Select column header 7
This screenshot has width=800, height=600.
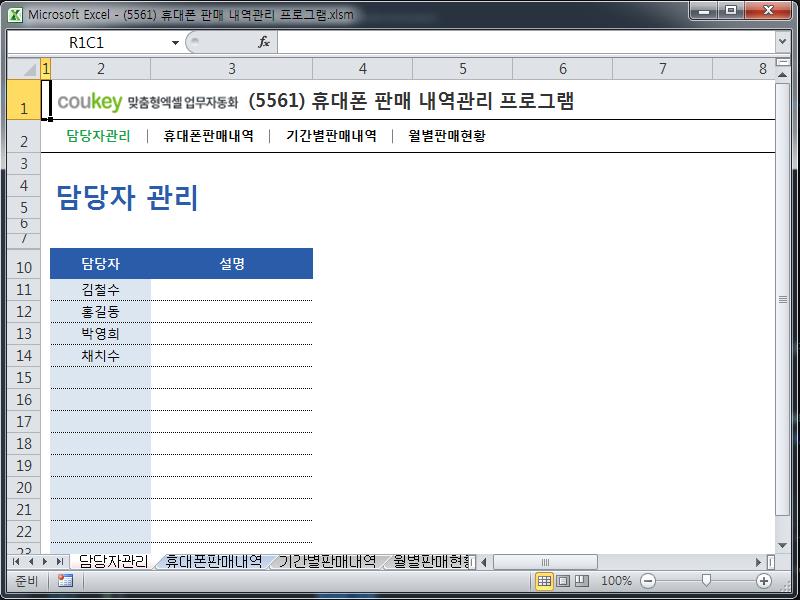[x=662, y=68]
